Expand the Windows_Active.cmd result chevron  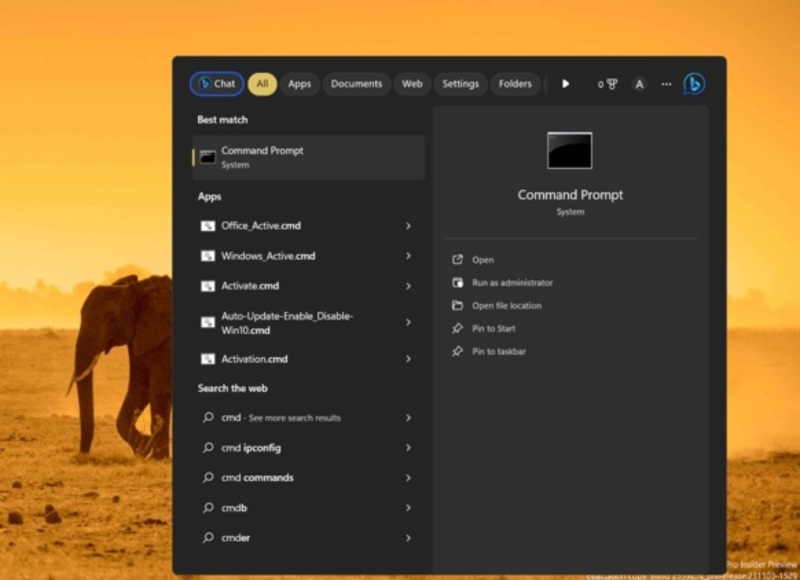[408, 256]
